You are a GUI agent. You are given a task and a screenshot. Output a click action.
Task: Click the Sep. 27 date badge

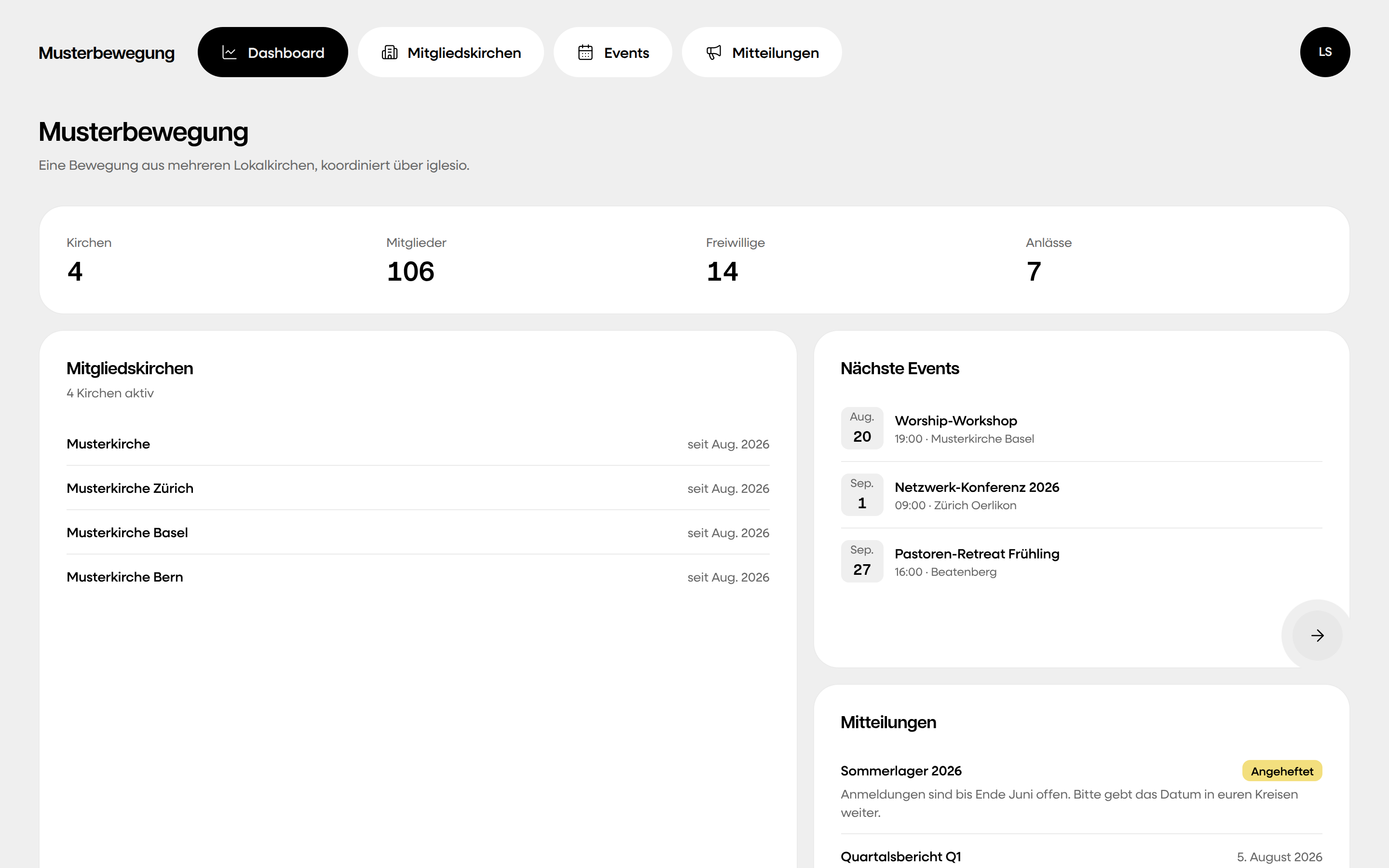[861, 561]
